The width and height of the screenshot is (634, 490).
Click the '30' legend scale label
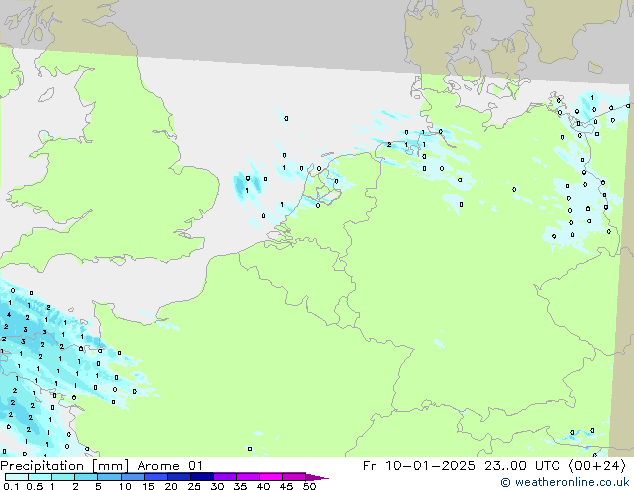[x=217, y=486]
